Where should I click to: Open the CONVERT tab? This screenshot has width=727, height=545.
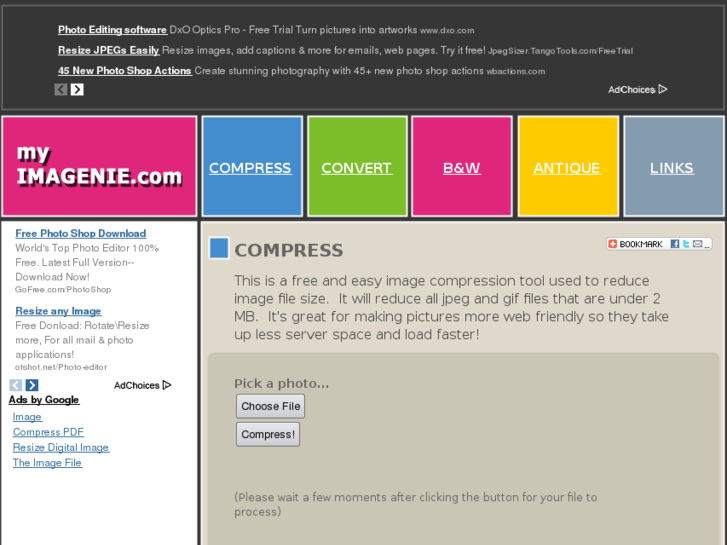357,168
